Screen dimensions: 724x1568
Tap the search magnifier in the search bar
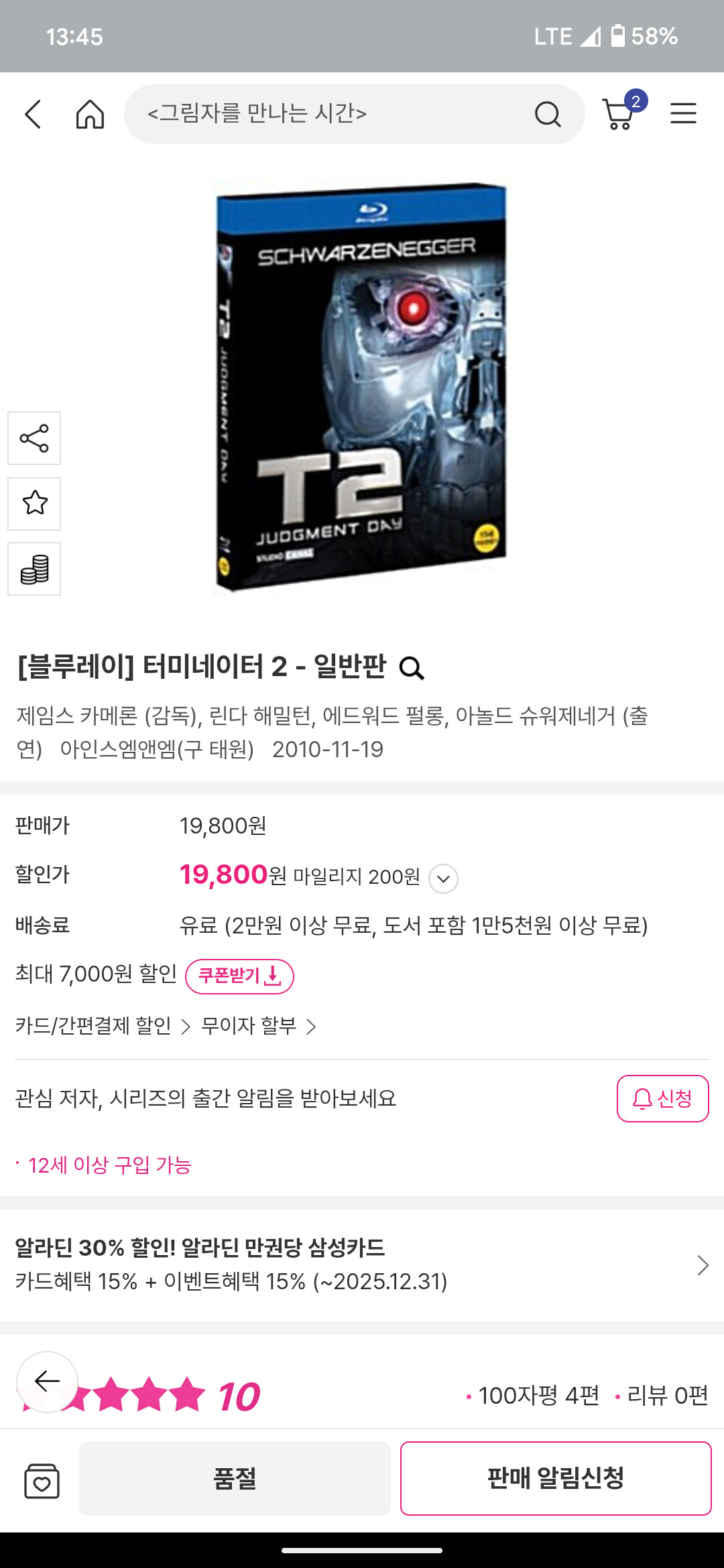tap(548, 114)
